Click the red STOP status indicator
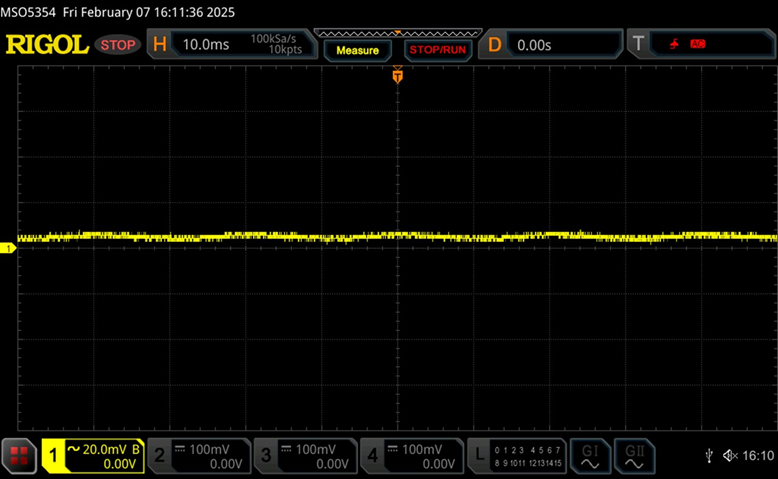The width and height of the screenshot is (778, 479). tap(118, 45)
